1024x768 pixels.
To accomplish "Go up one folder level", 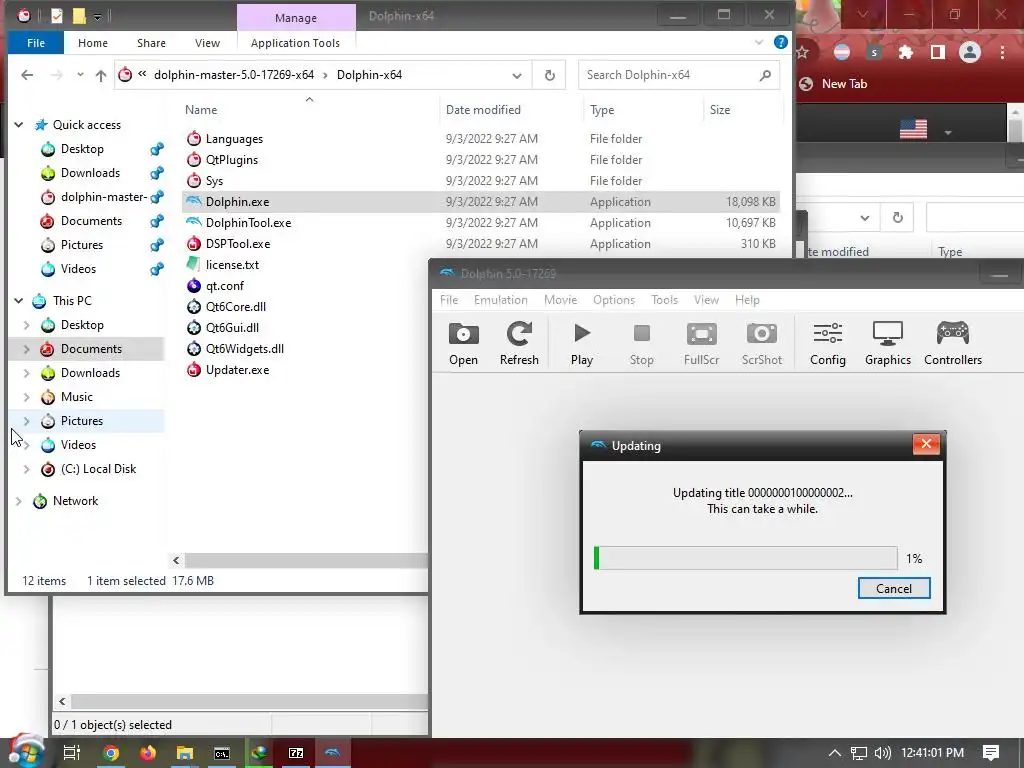I will tap(101, 75).
